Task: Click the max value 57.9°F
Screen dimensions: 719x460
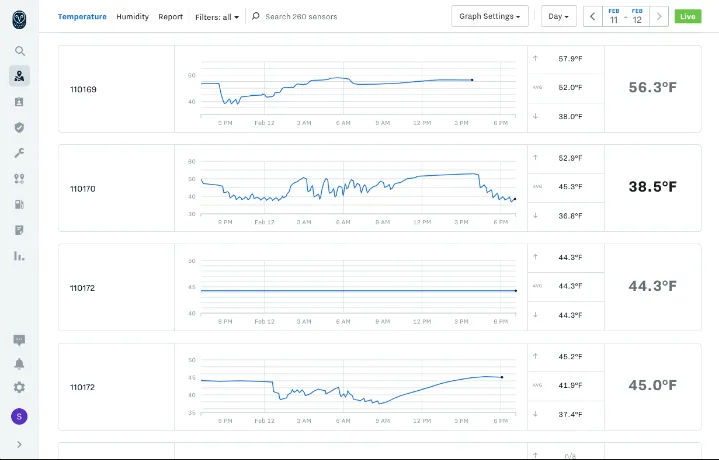Action: (570, 59)
